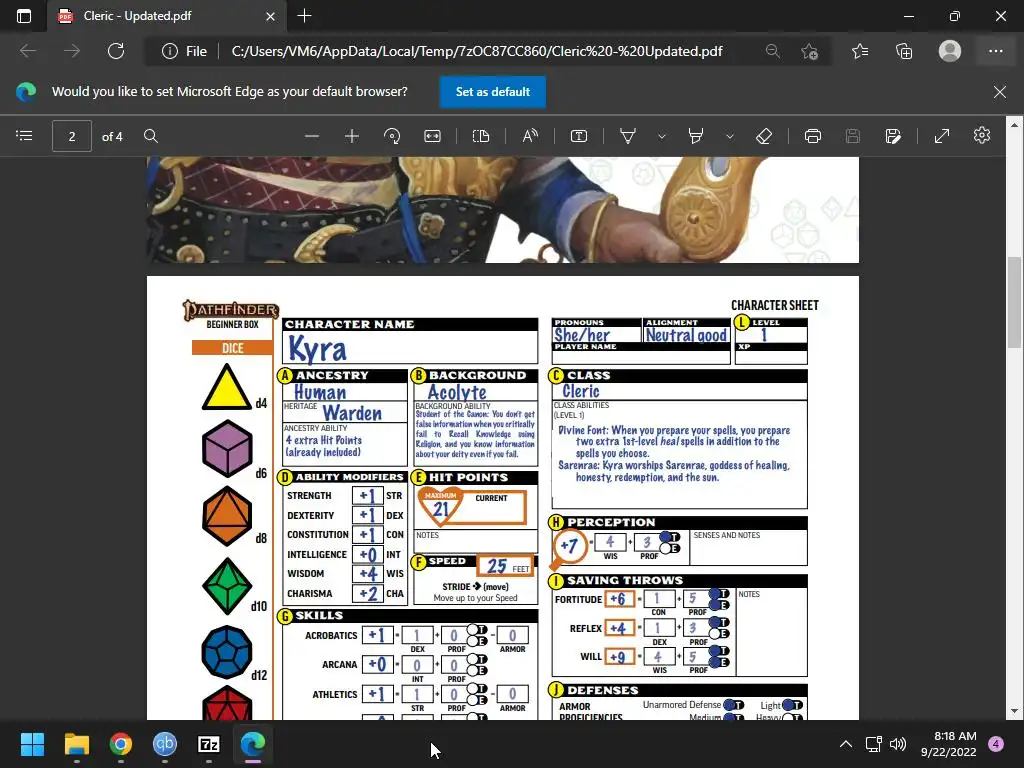Click the Human ancestry text

click(x=320, y=392)
